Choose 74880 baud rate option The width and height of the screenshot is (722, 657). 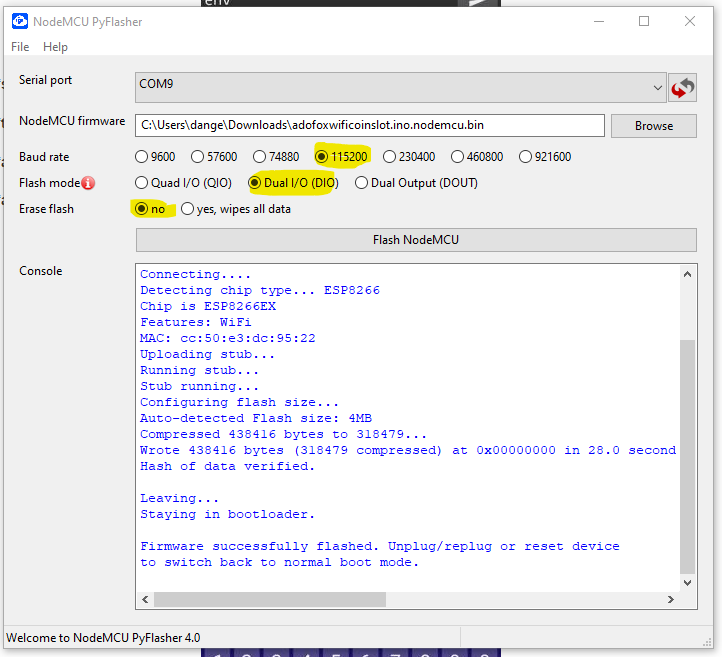click(x=260, y=157)
